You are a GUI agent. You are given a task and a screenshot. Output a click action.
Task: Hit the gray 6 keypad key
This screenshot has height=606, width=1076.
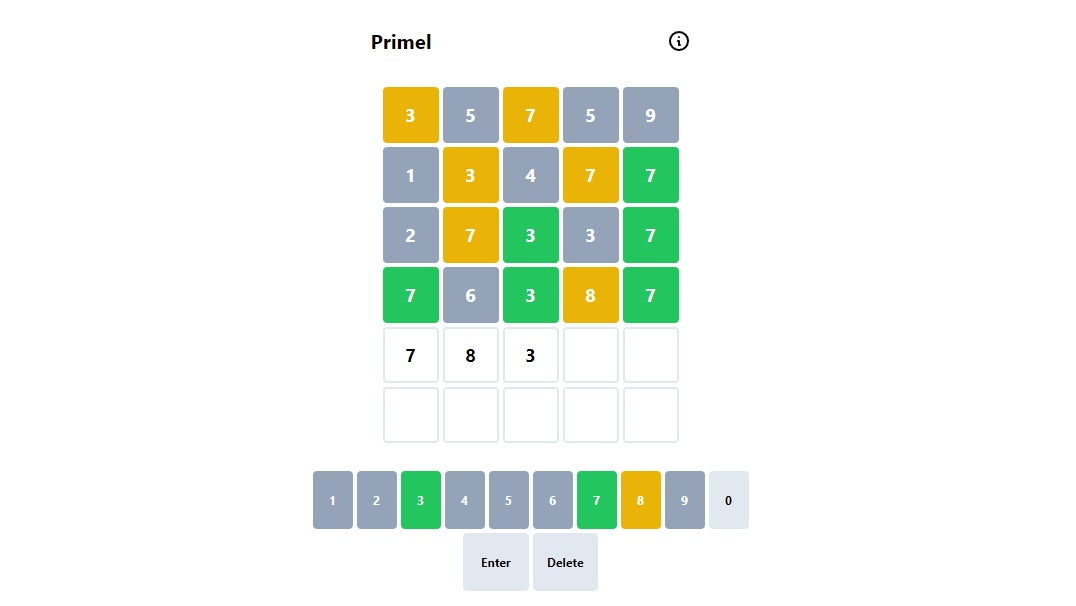(553, 500)
